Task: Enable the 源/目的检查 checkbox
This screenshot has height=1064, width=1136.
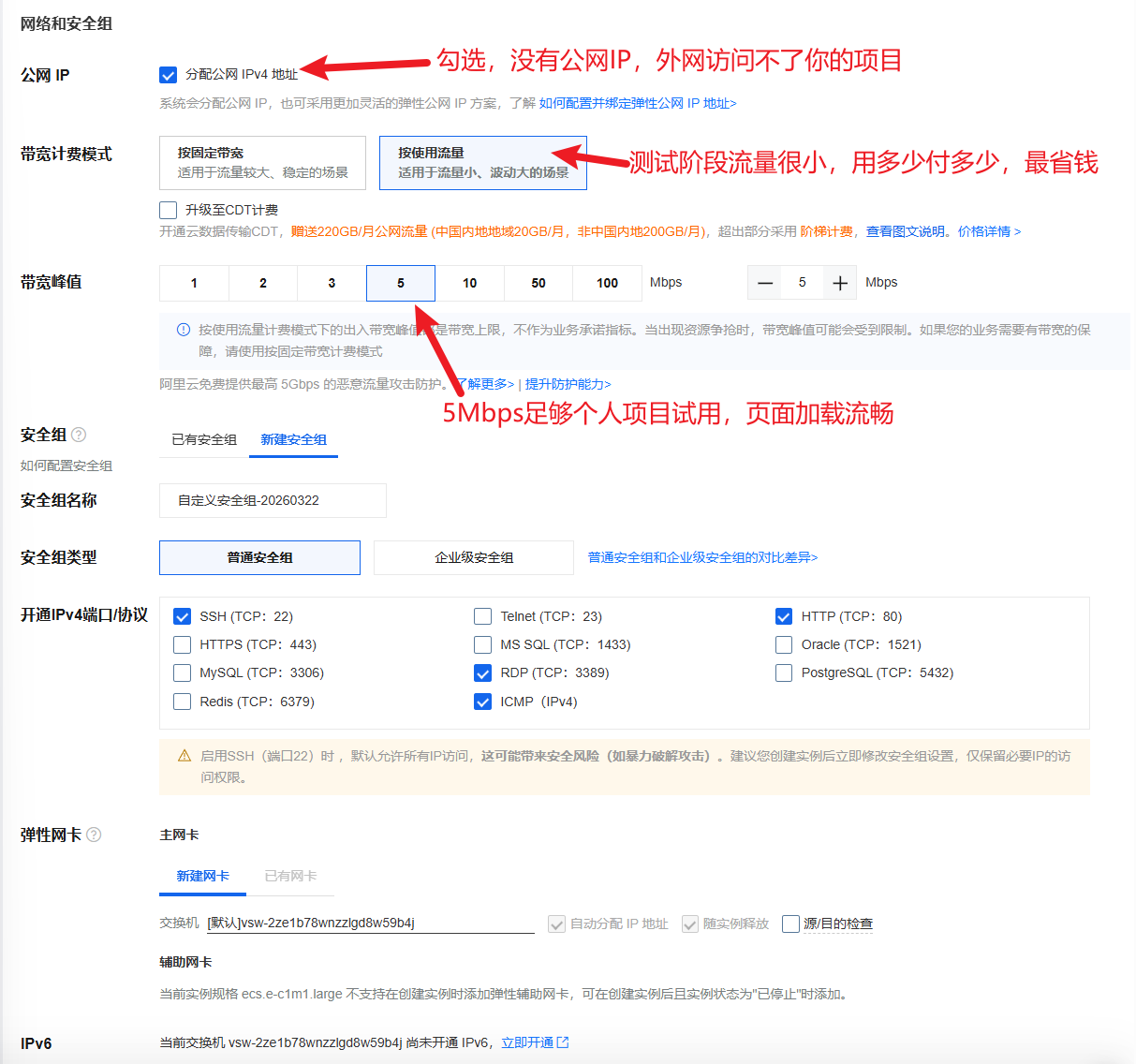Action: 790,924
